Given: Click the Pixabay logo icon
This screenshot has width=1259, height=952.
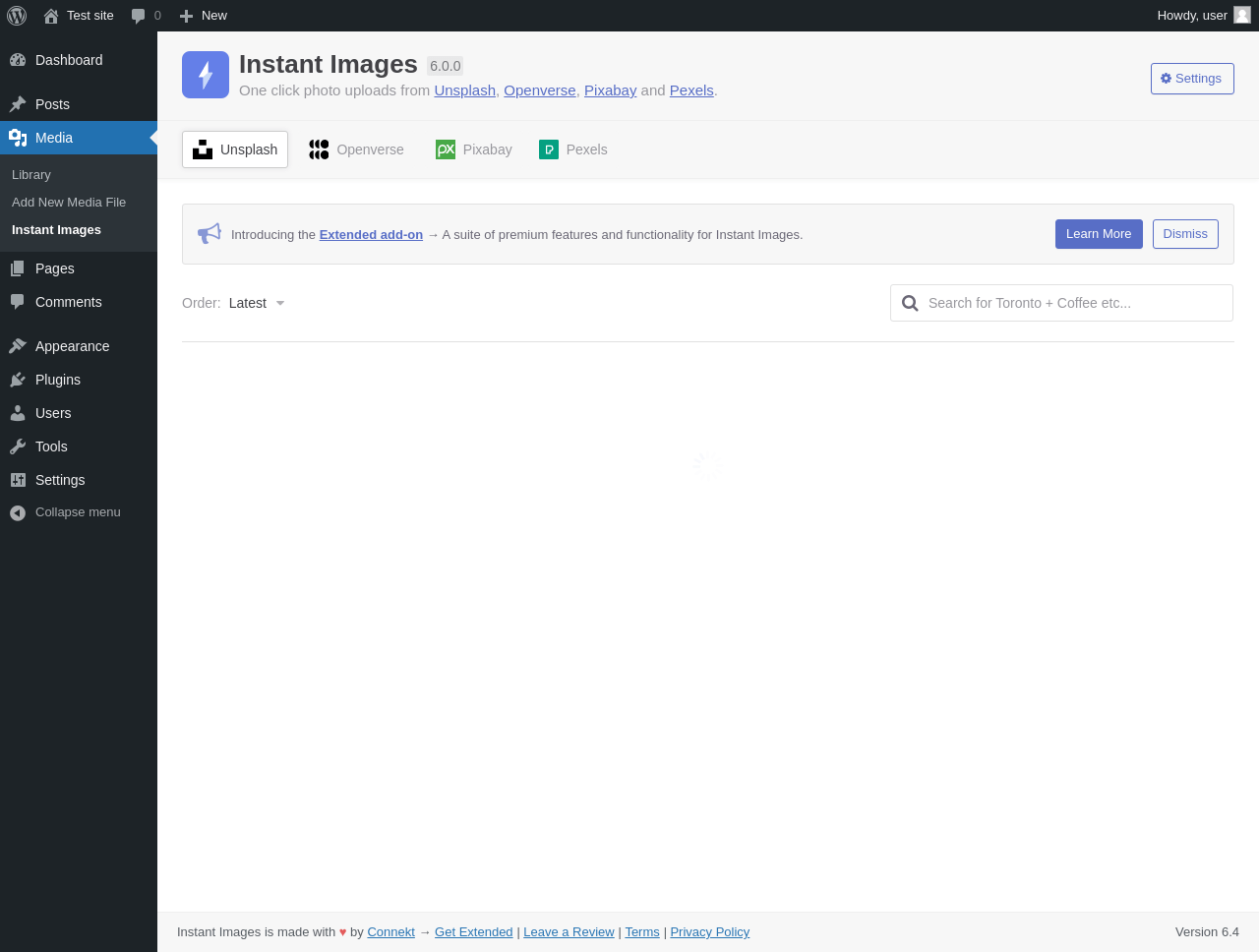Looking at the screenshot, I should pos(446,149).
